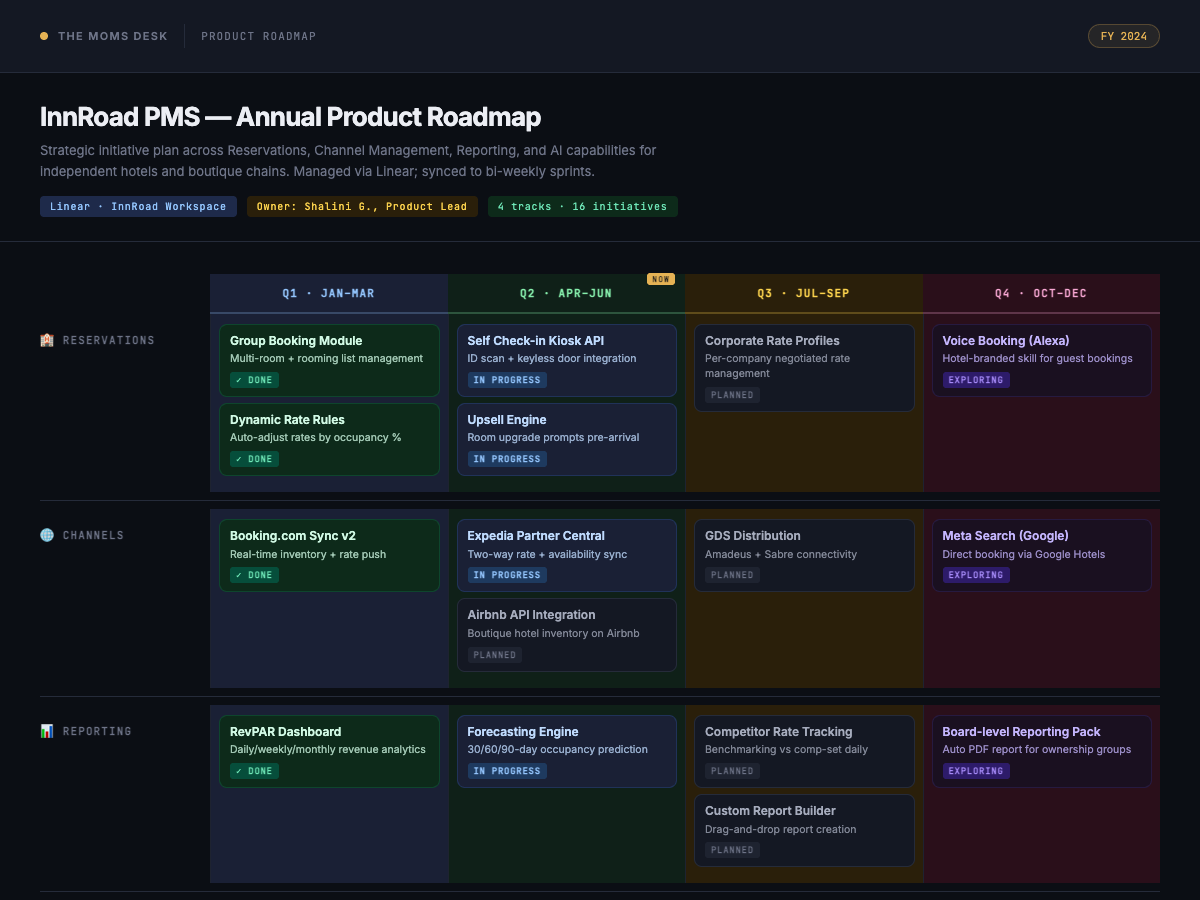Click The Moms Desk brand name
The image size is (1200, 900).
112,36
